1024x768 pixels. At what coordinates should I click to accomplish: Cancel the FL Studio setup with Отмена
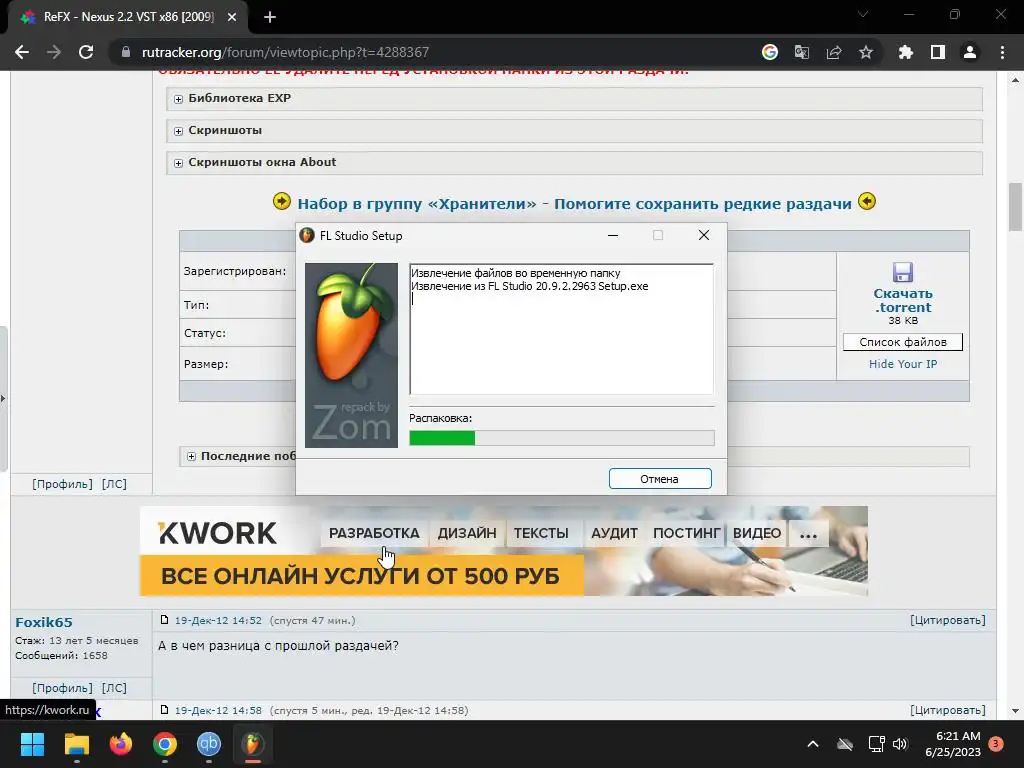click(x=660, y=479)
